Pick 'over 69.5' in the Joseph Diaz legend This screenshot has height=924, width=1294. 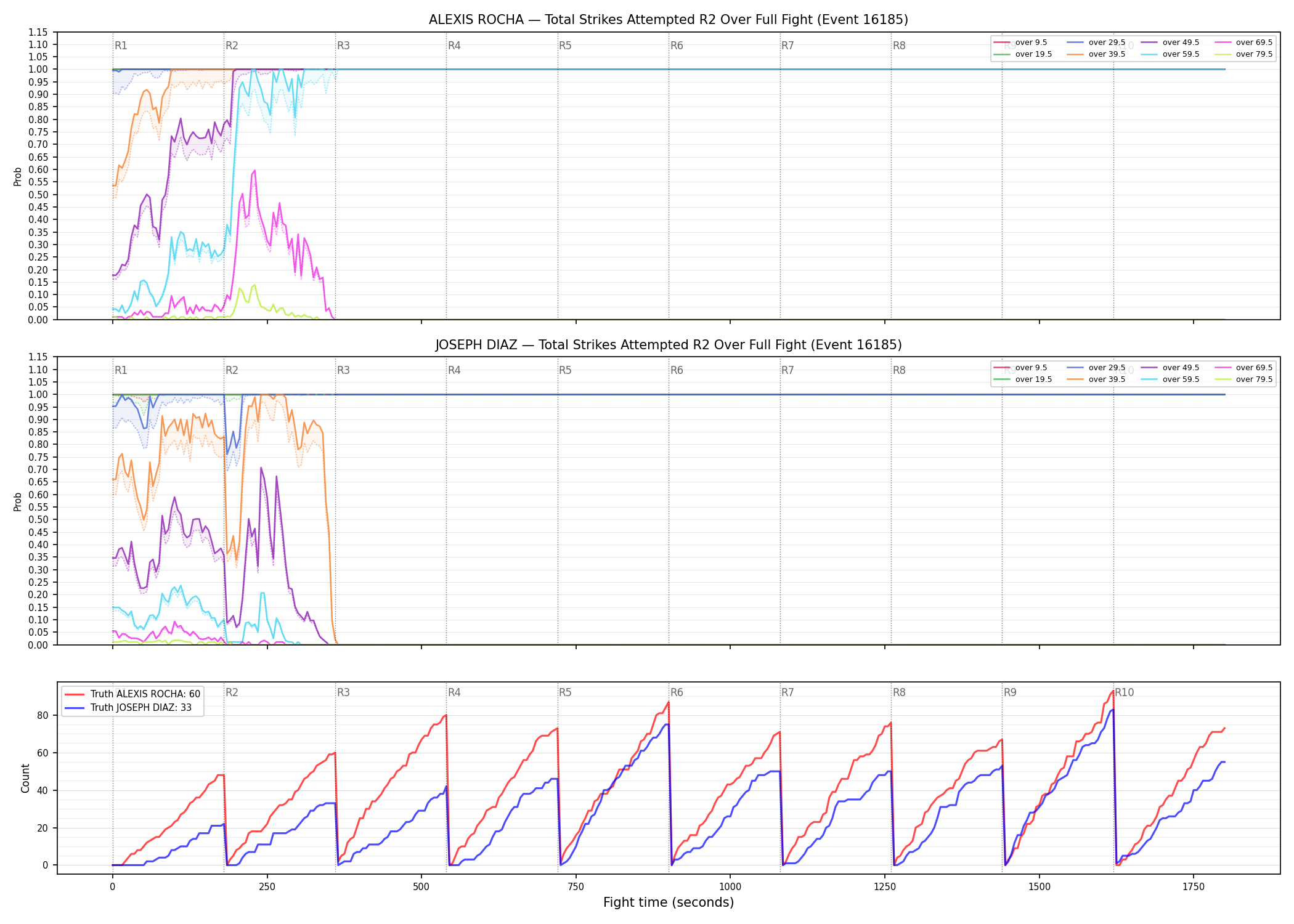[1243, 368]
